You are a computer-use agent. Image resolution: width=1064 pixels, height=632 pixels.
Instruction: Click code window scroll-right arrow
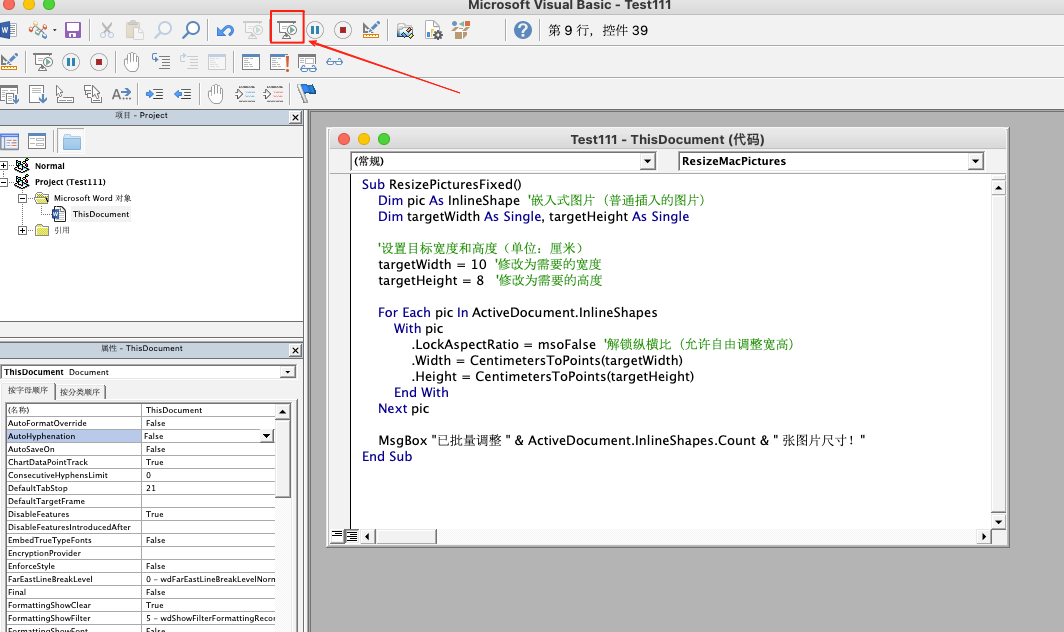[x=984, y=536]
